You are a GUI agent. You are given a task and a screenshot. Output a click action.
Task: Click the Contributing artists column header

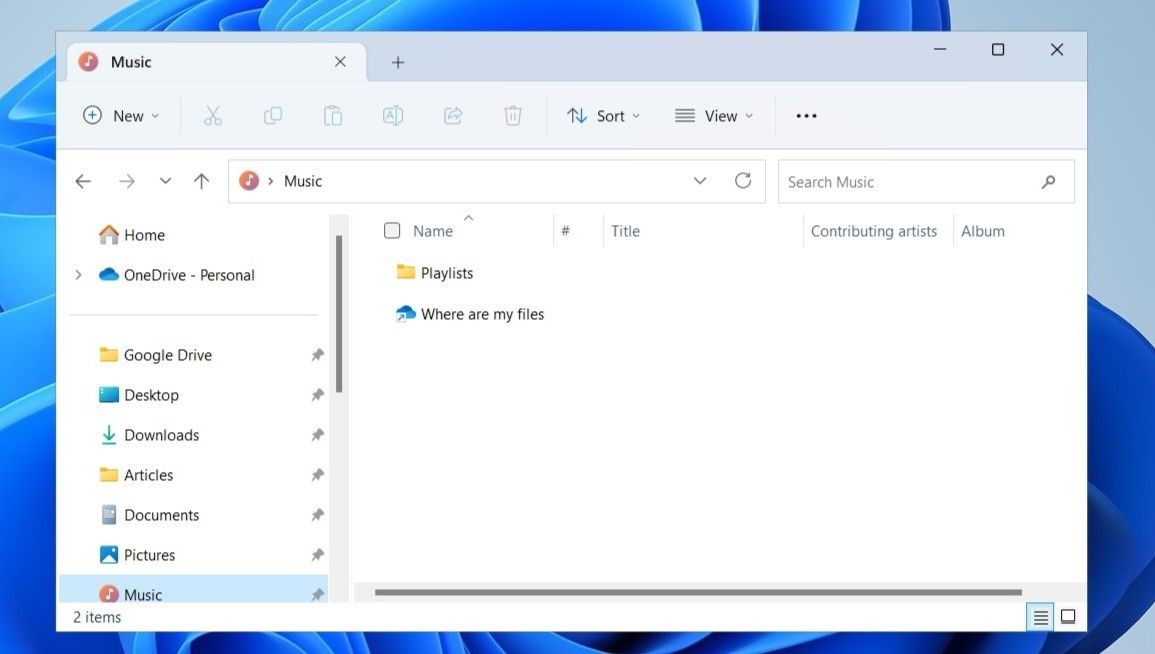pos(874,231)
